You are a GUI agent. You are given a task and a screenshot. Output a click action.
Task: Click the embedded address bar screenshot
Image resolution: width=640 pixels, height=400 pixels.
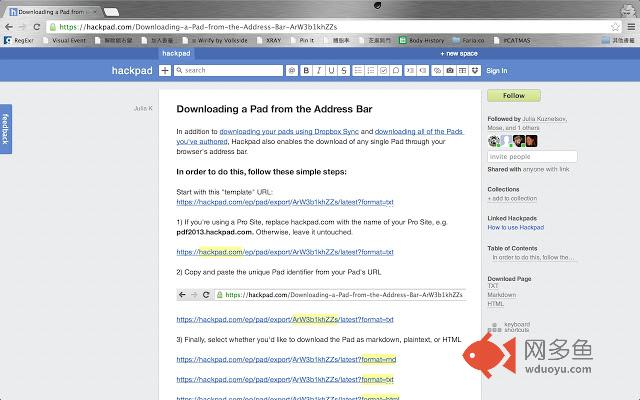click(x=321, y=295)
